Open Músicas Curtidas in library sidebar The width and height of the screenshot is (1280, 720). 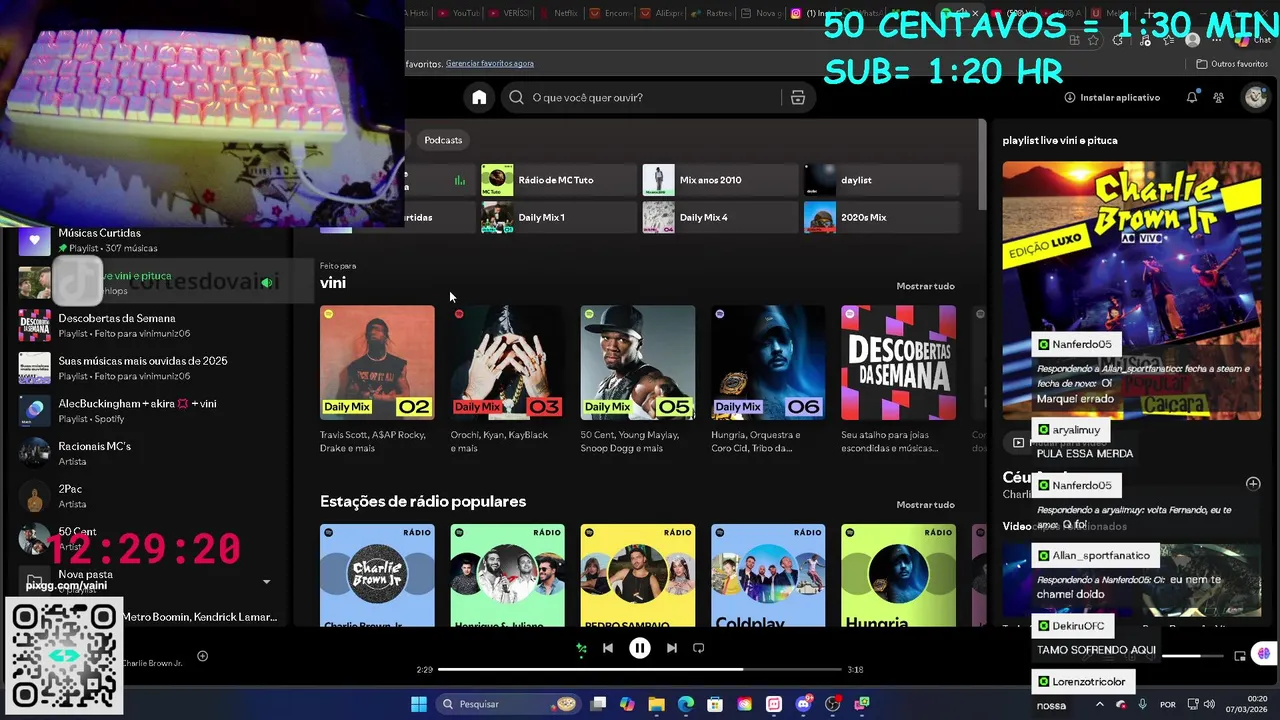coord(150,240)
